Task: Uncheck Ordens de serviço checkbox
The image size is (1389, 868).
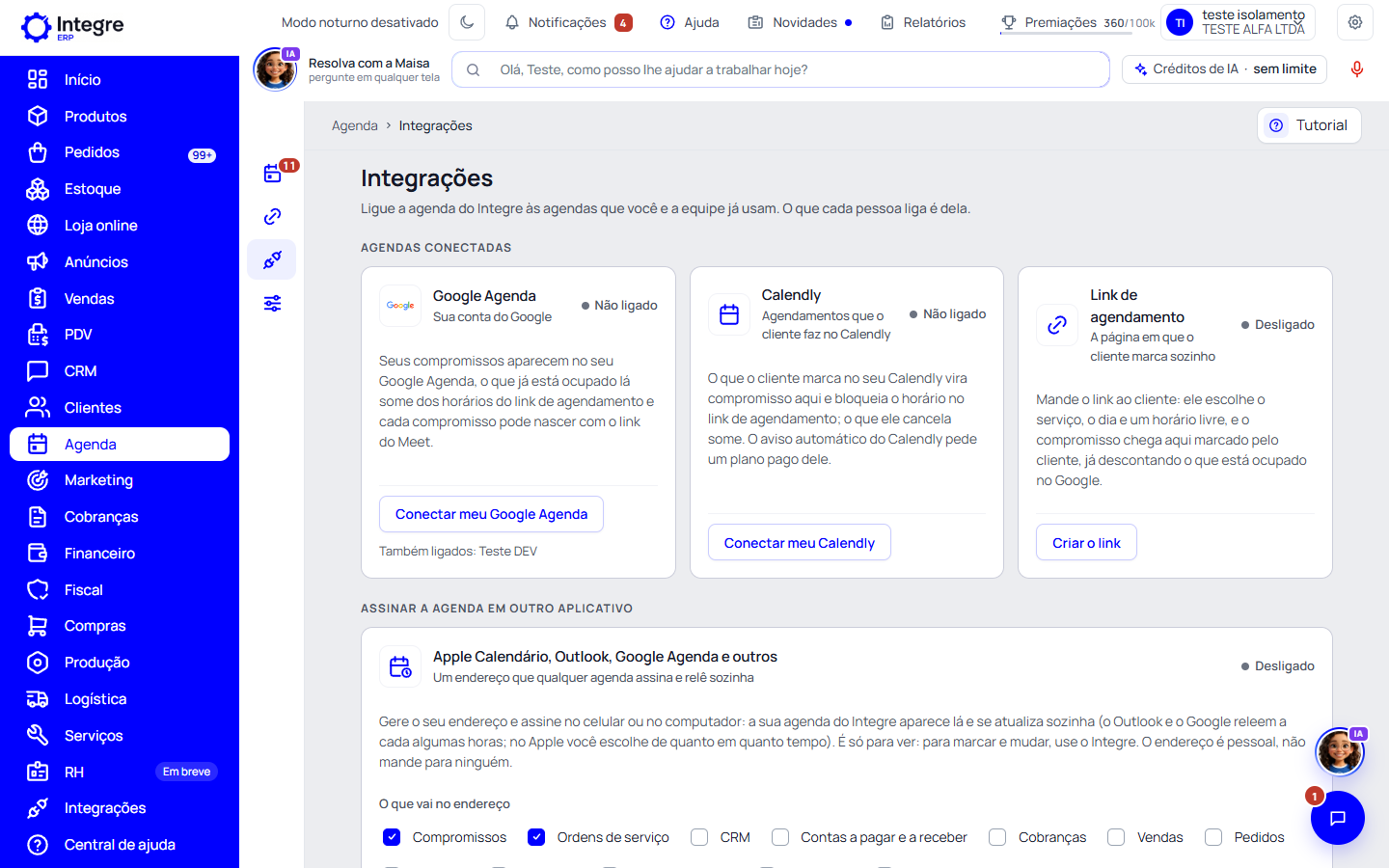Action: click(536, 837)
